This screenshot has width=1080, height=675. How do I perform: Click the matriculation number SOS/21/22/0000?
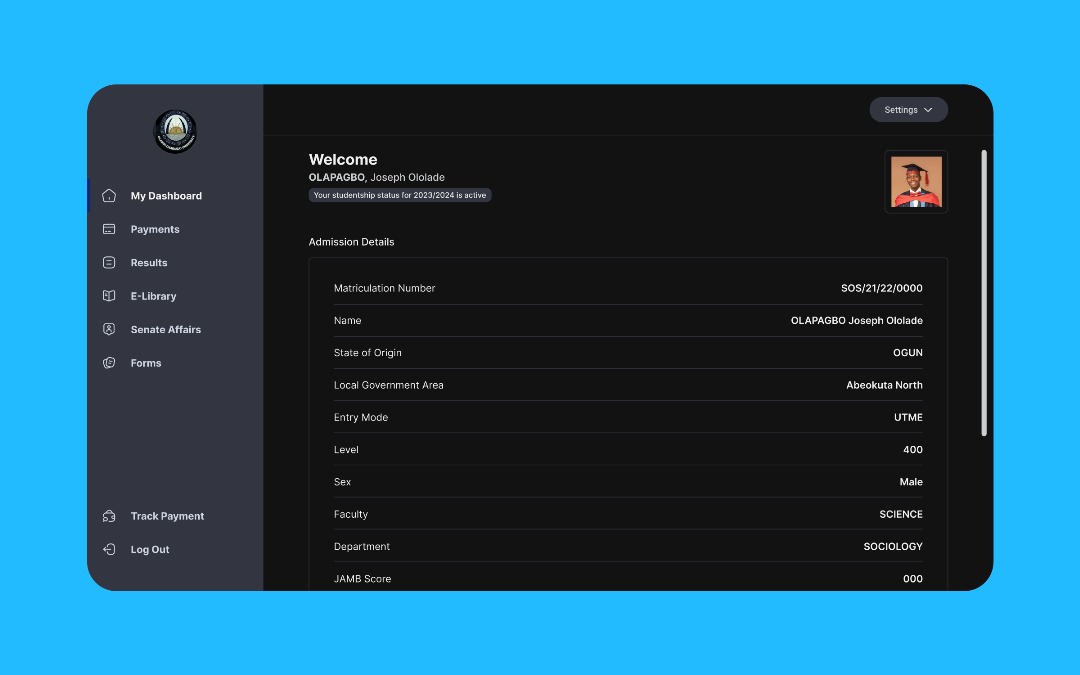[882, 289]
